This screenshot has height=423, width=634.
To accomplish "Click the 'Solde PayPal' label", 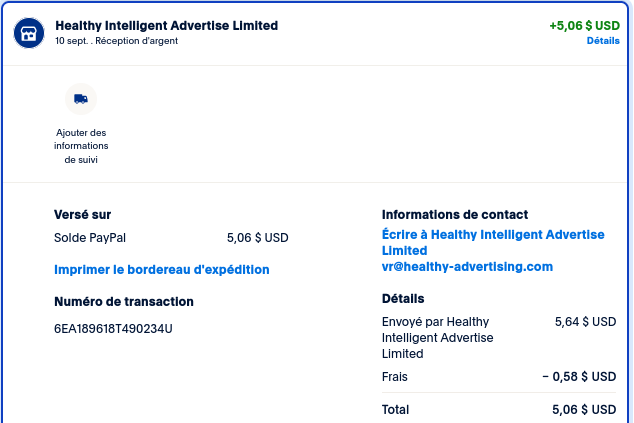I will pyautogui.click(x=90, y=238).
